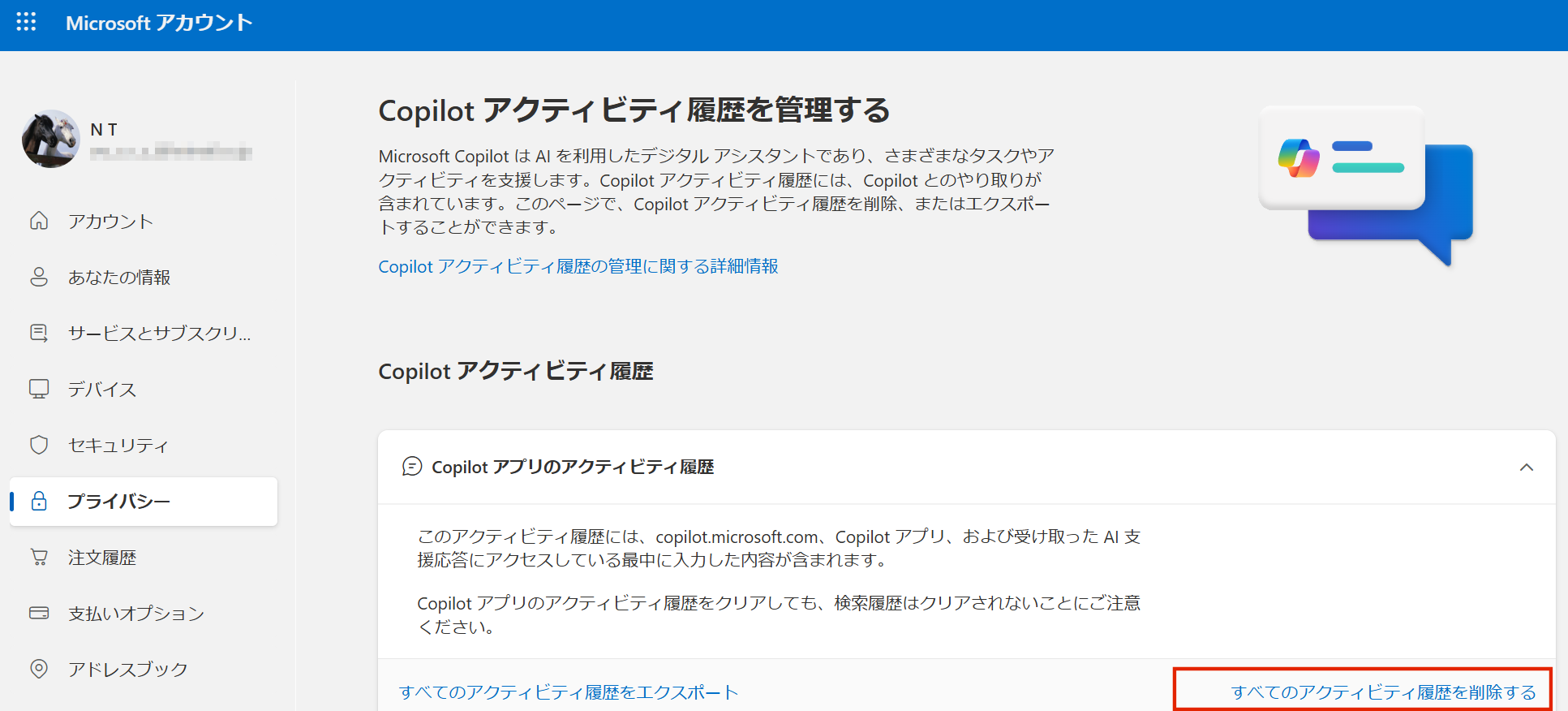The height and width of the screenshot is (711, 1568).
Task: Open the Microsoft app launcher grid
Action: coord(26,22)
